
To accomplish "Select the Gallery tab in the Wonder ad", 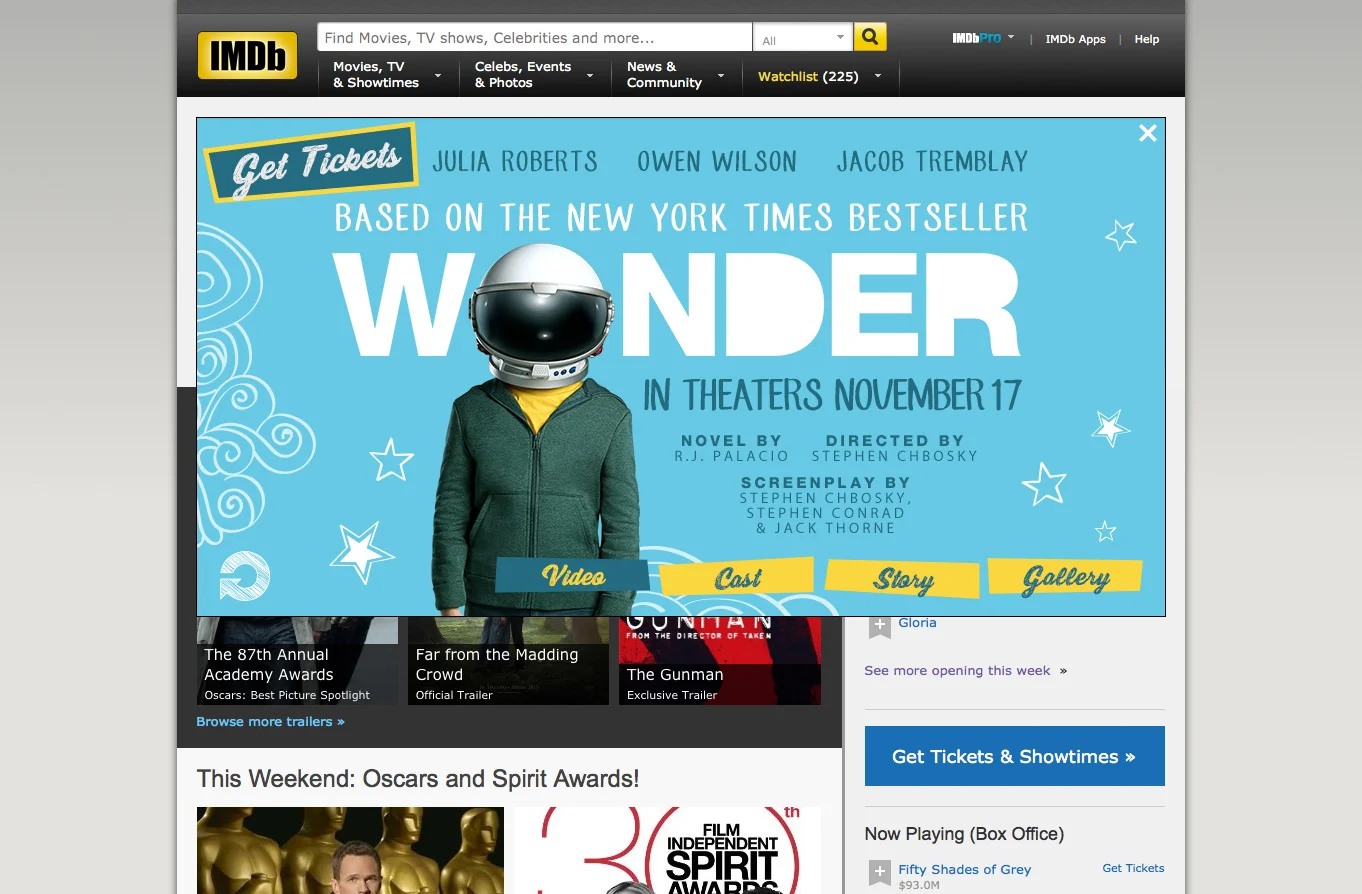I will click(x=1065, y=577).
